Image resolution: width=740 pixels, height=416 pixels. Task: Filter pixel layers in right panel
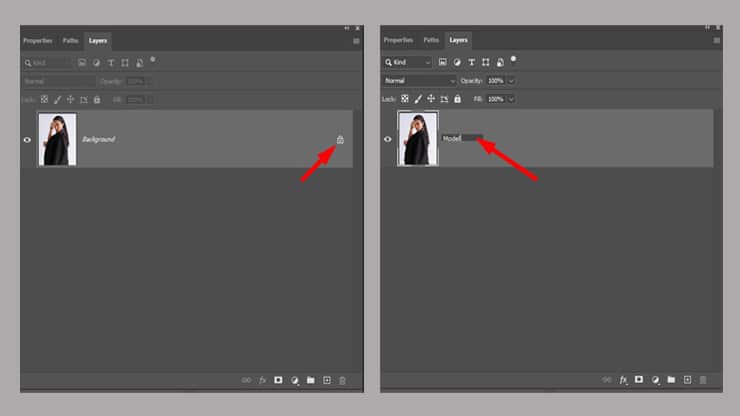442,62
